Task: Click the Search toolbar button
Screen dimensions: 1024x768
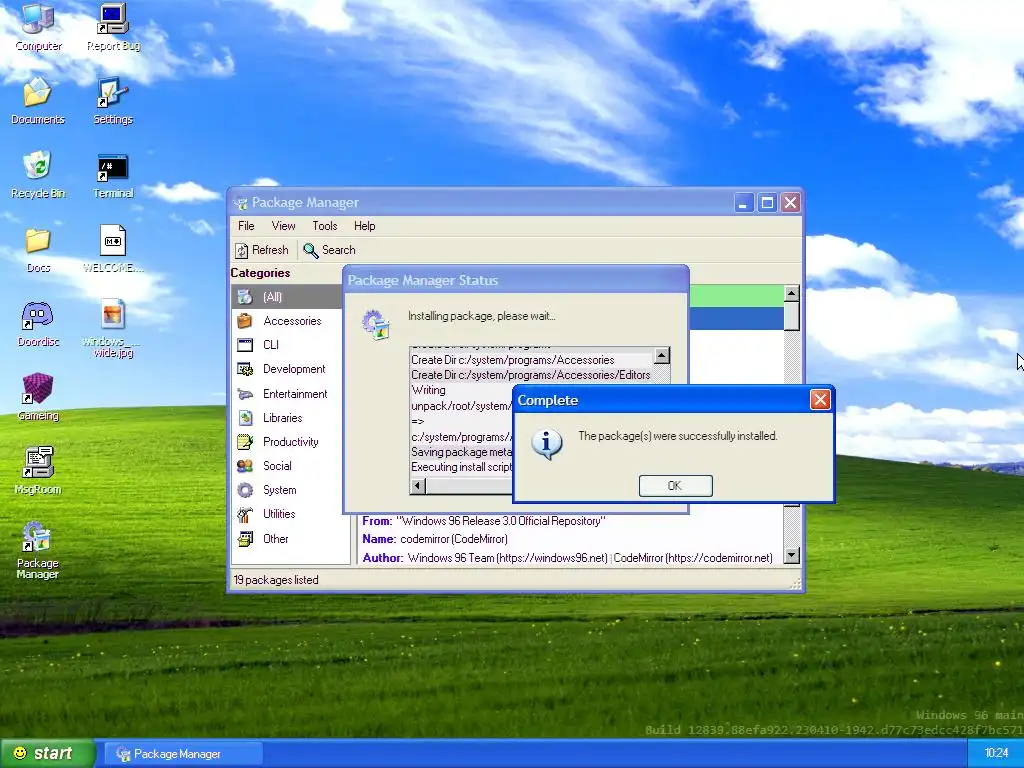Action: (x=330, y=250)
